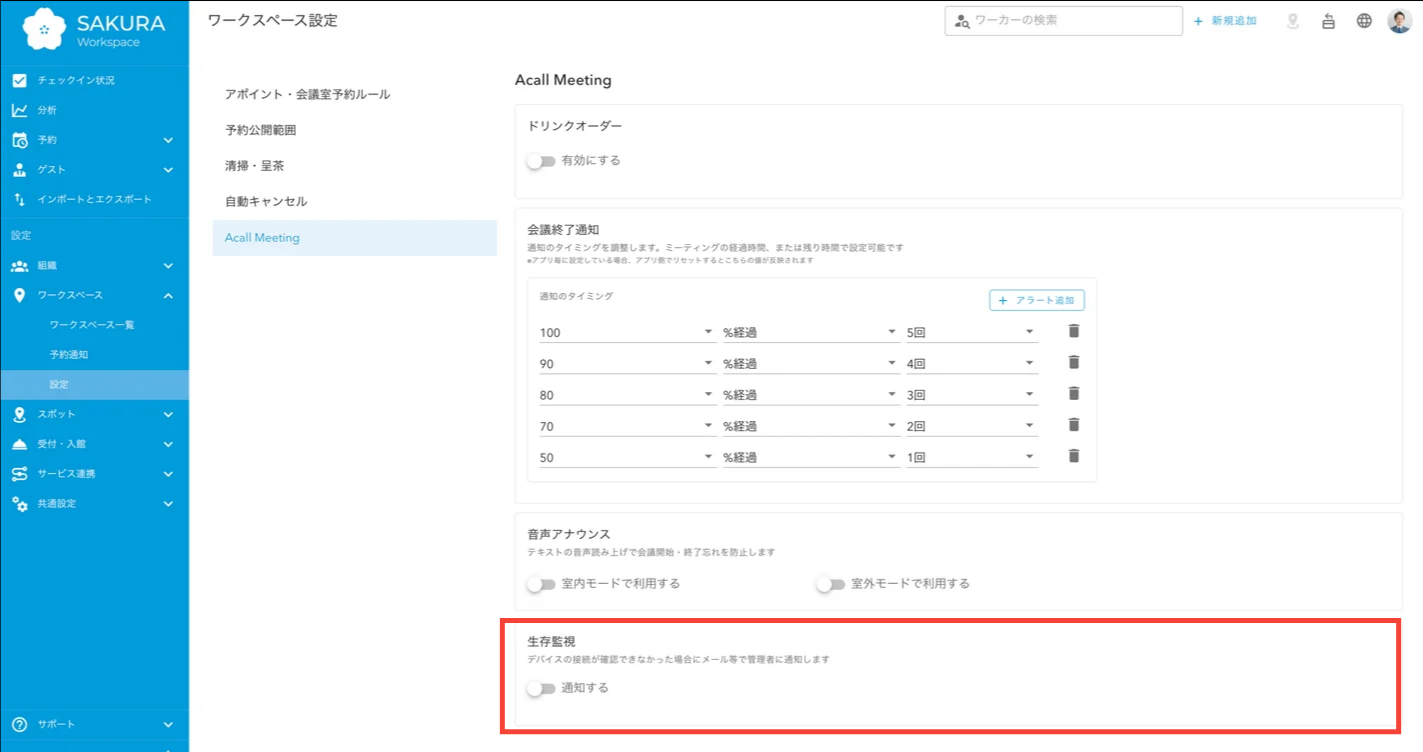The width and height of the screenshot is (1423, 752).
Task: Click the check-in status icon in sidebar
Action: (x=20, y=80)
